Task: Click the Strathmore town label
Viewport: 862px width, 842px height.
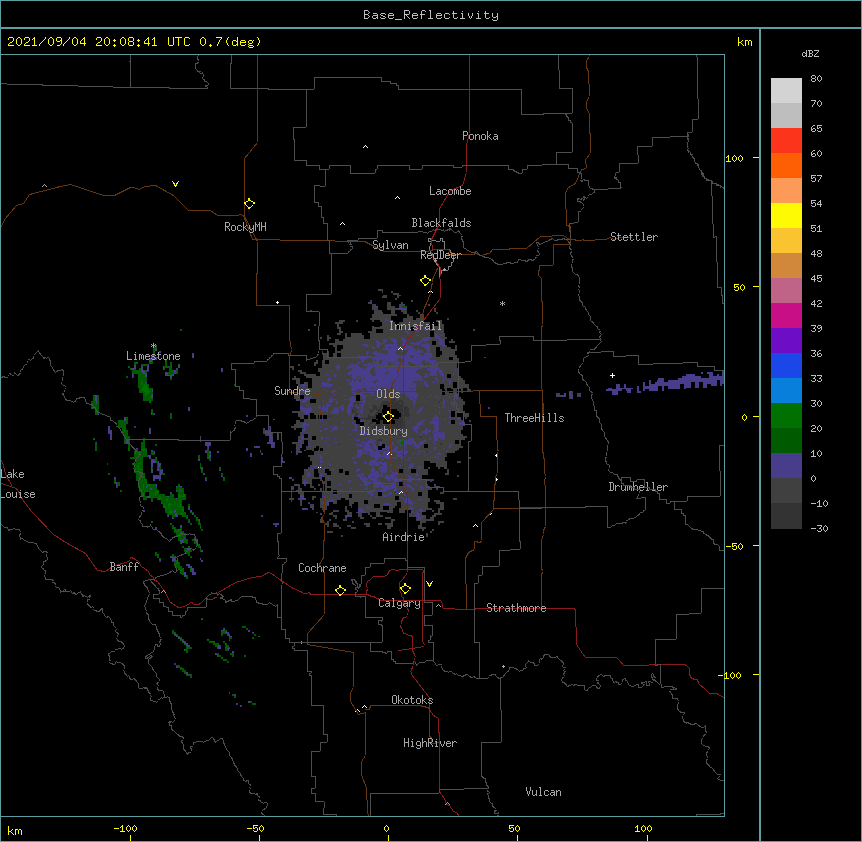Action: point(516,608)
